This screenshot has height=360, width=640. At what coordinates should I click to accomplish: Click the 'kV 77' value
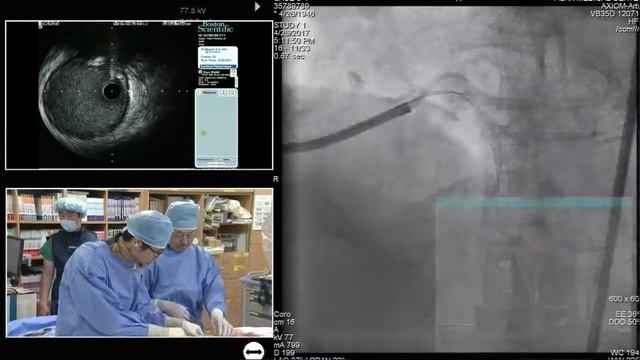click(x=284, y=337)
